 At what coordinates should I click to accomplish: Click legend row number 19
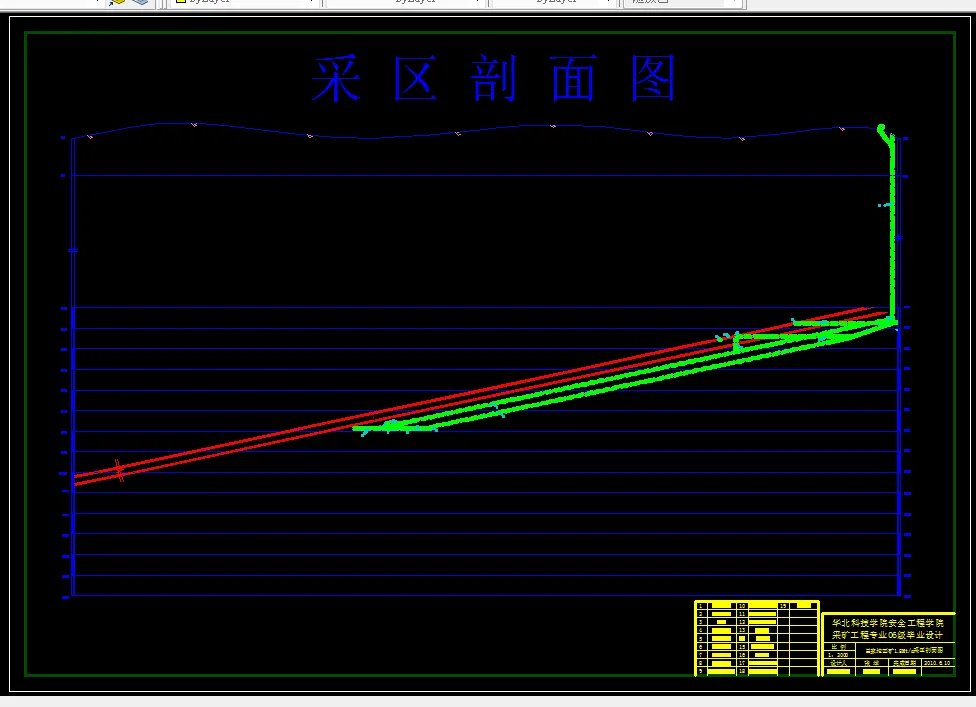click(x=783, y=606)
